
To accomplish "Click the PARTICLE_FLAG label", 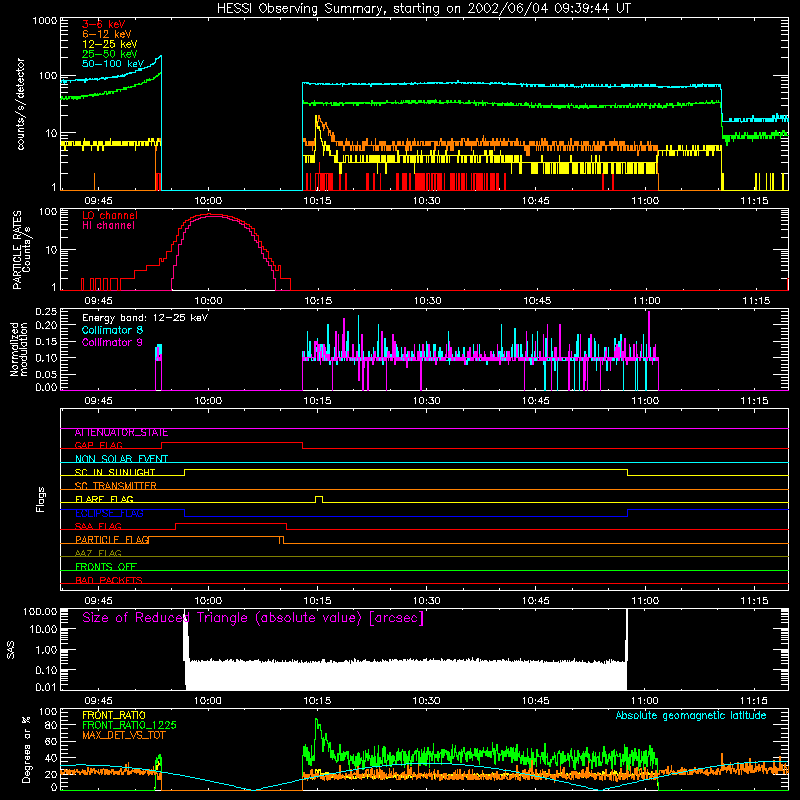I will coord(112,539).
